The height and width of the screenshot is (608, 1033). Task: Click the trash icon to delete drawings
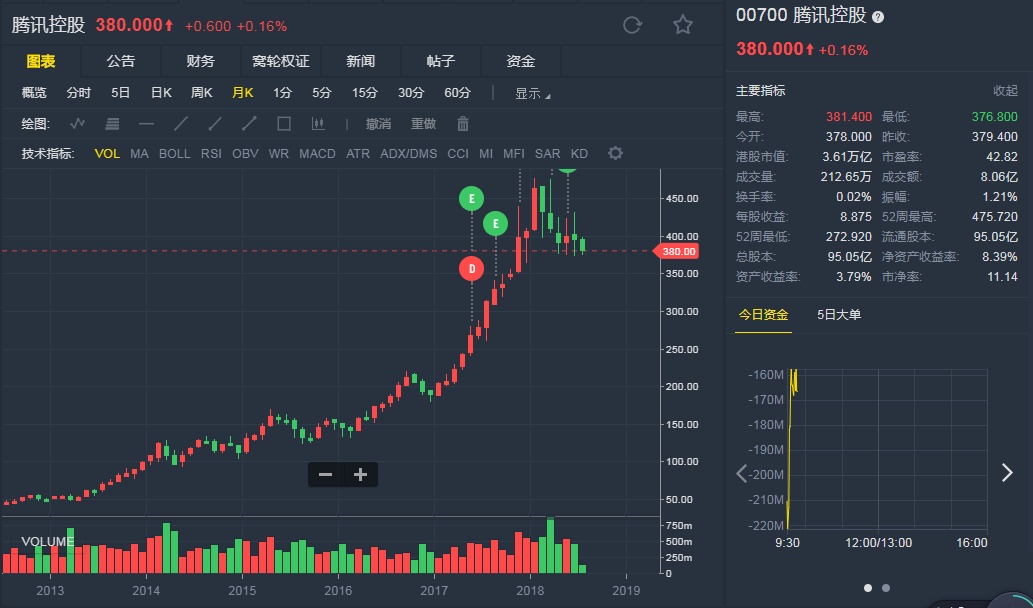pos(463,124)
